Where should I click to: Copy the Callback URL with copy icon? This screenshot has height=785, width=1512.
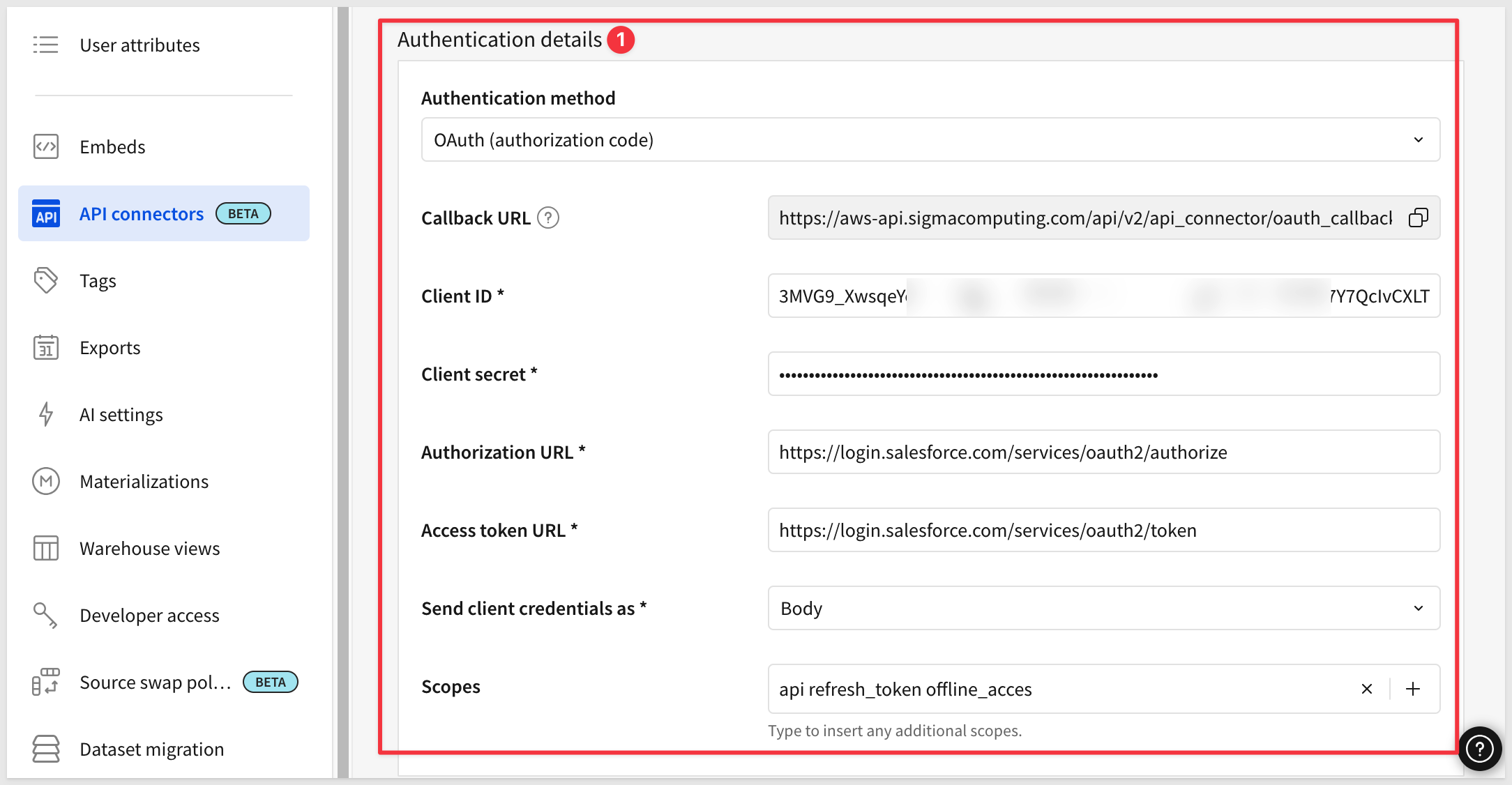1418,218
